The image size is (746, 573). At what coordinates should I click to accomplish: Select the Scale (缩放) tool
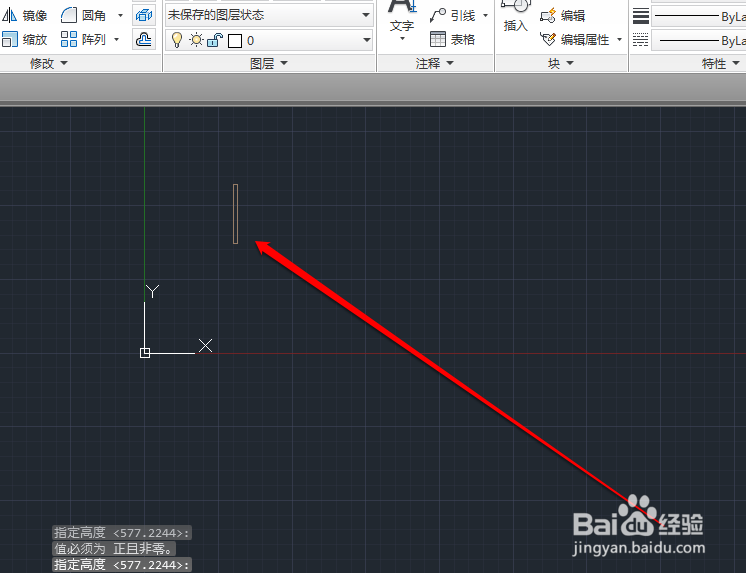pos(25,40)
